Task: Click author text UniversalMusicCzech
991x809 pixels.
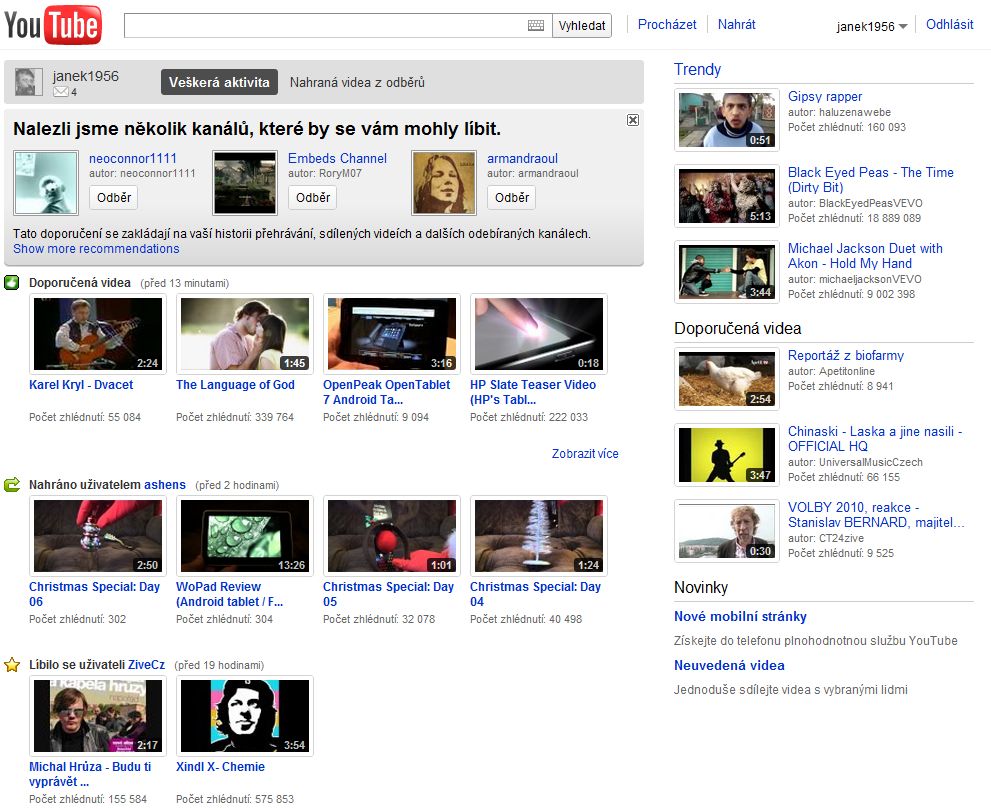Action: point(870,463)
